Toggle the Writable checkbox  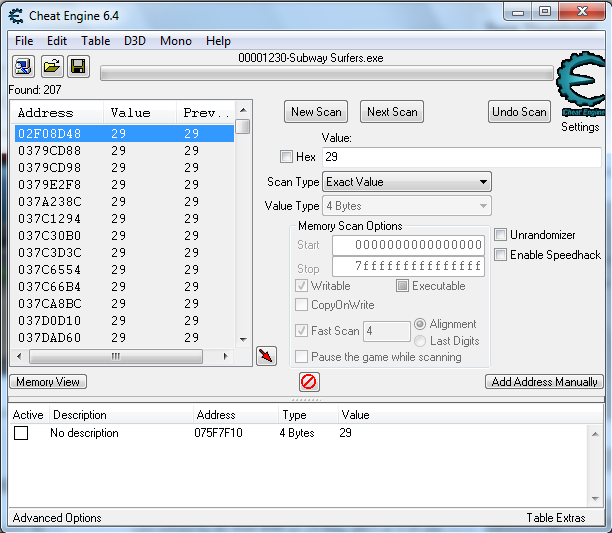[301, 286]
